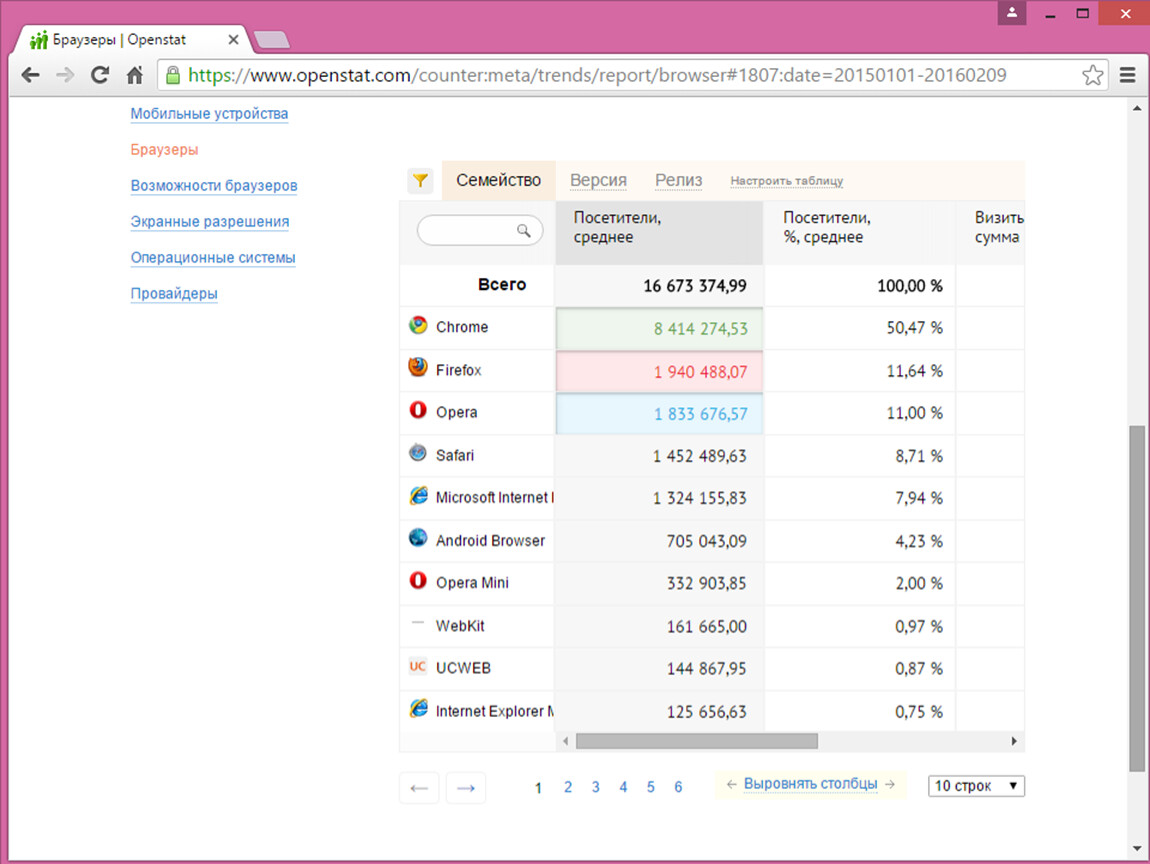The width and height of the screenshot is (1150, 864).
Task: Click the Internet Explorer Mobile row icon
Action: click(x=418, y=709)
